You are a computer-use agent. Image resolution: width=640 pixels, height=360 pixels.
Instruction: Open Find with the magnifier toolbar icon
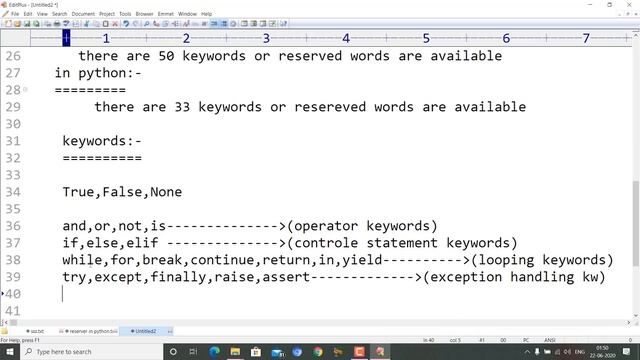147,24
